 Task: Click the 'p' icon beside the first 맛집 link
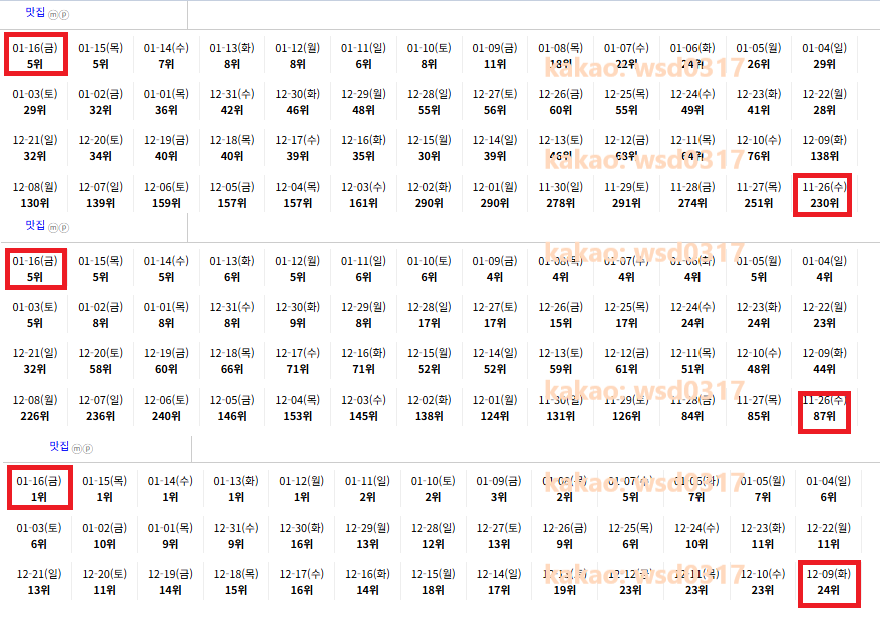(x=64, y=15)
